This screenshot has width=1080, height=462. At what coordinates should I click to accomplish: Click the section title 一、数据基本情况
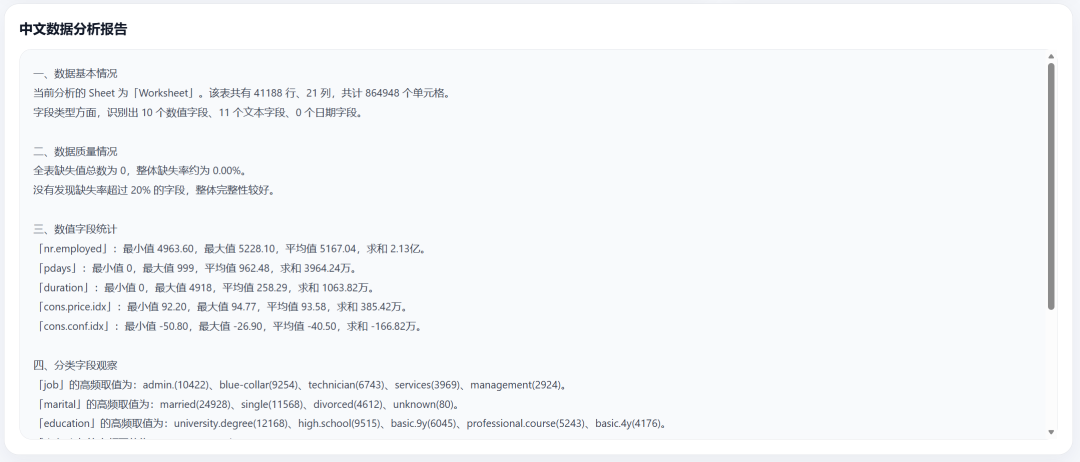(x=75, y=74)
